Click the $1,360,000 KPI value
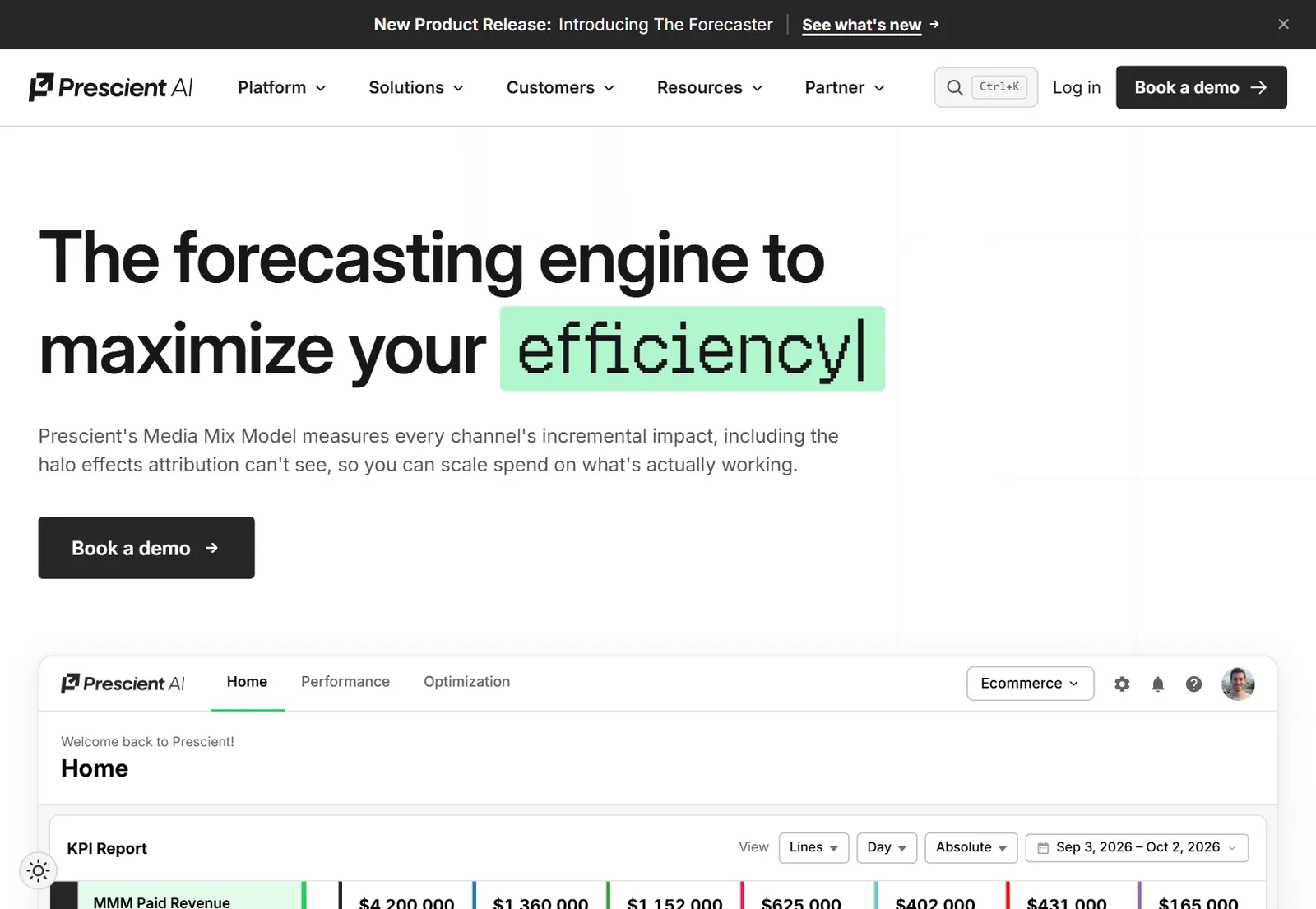Image resolution: width=1316 pixels, height=909 pixels. pyautogui.click(x=540, y=902)
